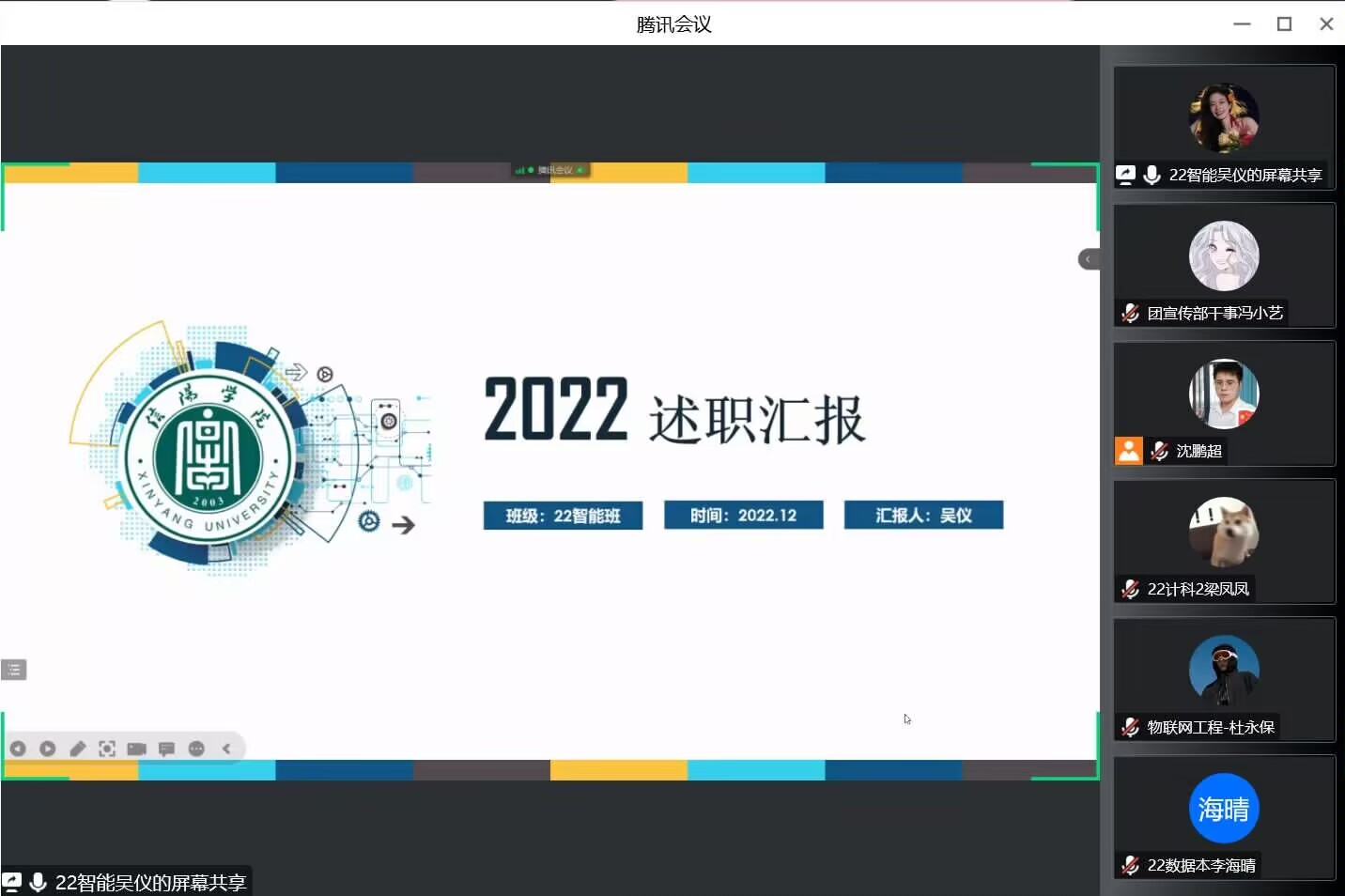Click muted mic icon of 22计科2梁凤凤
1345x896 pixels.
pos(1130,589)
